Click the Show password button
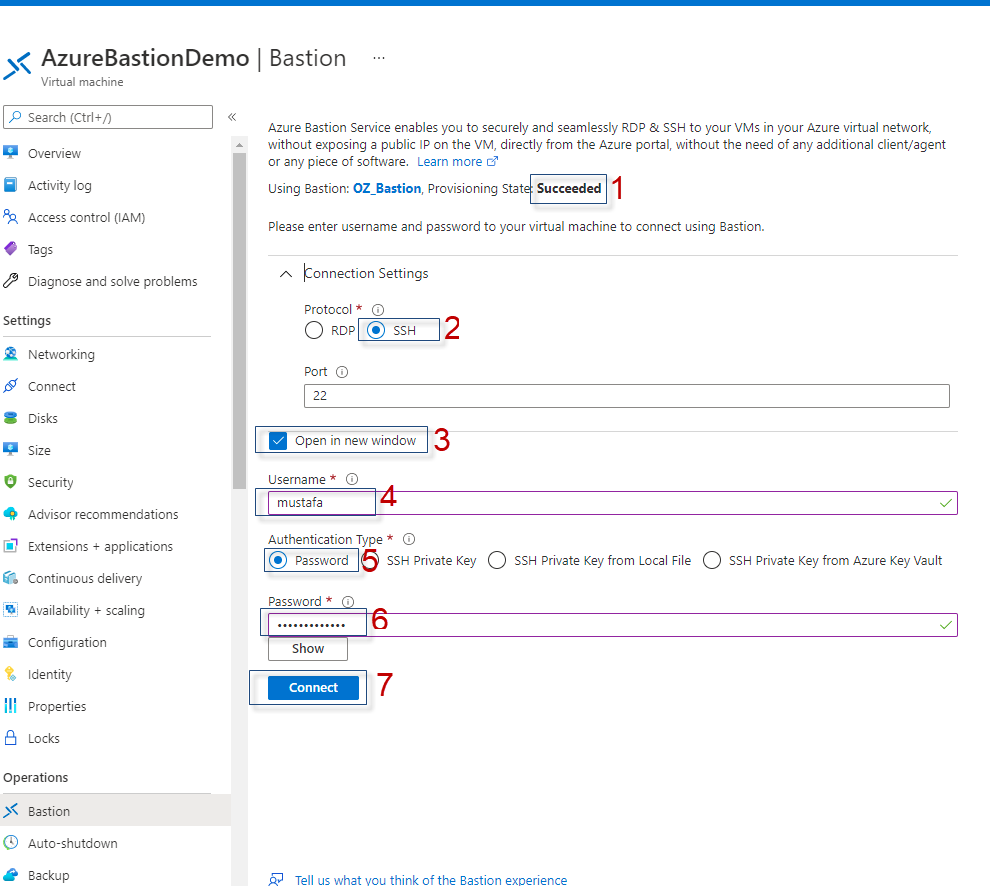This screenshot has height=886, width=990. click(307, 649)
